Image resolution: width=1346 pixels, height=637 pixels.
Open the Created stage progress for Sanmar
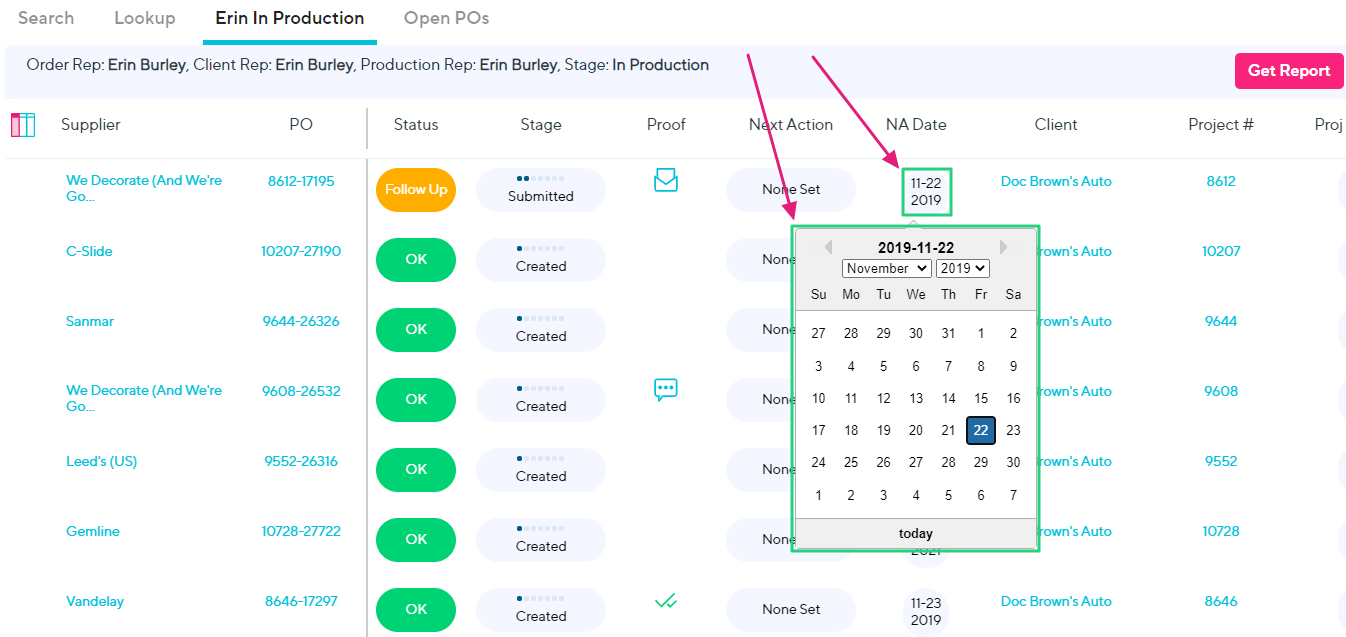click(541, 330)
